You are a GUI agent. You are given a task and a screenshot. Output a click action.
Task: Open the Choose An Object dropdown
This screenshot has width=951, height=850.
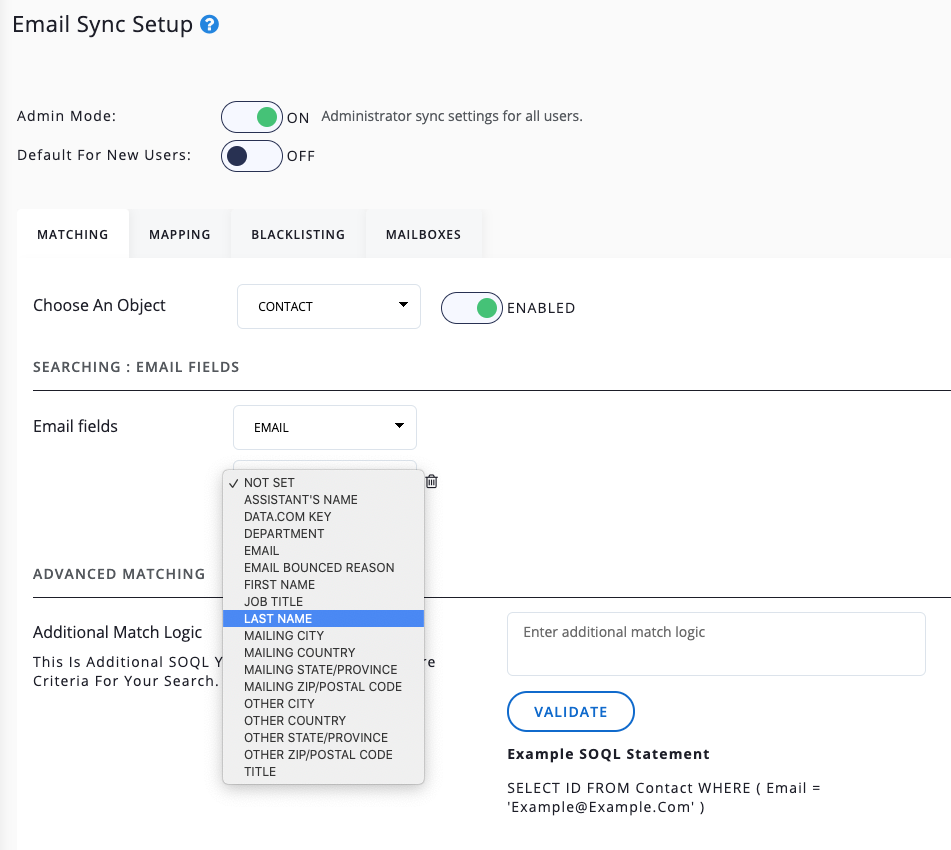pyautogui.click(x=328, y=306)
